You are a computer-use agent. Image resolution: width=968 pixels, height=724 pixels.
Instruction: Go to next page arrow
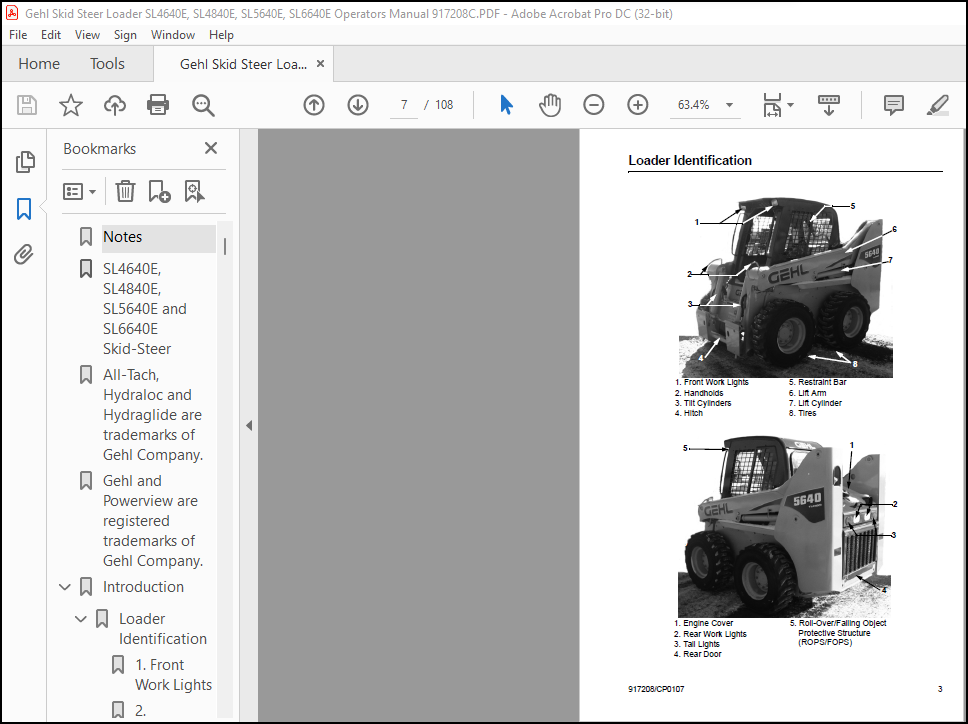pyautogui.click(x=357, y=105)
